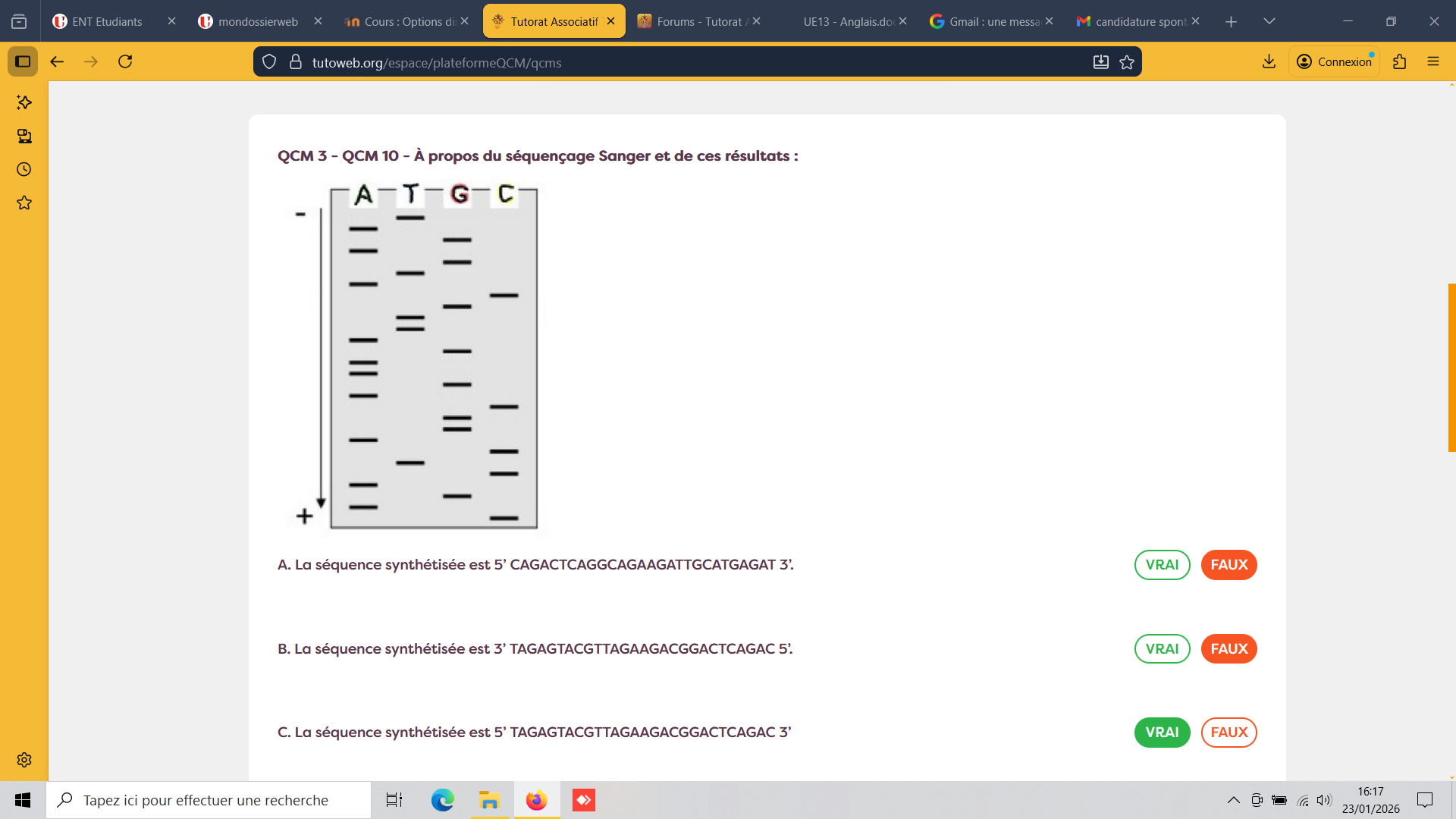Click the Firefox sidebar toggle icon

23,61
